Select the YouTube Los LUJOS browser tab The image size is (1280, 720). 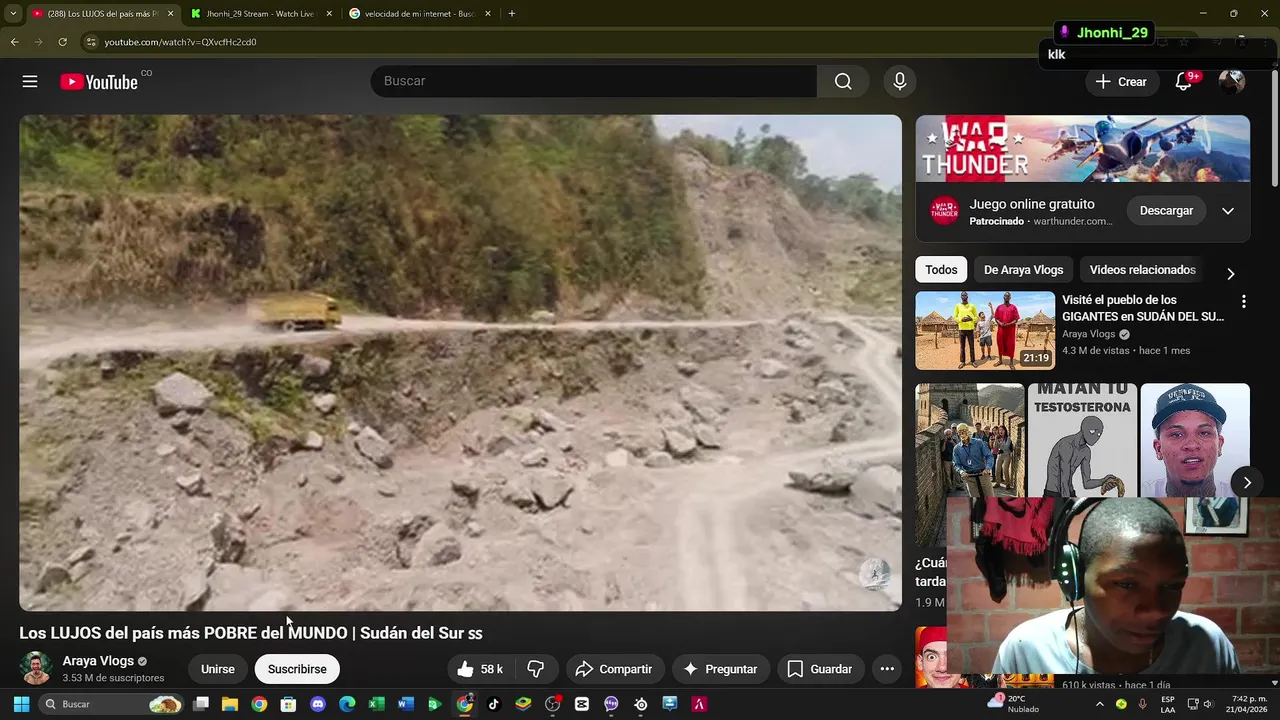tap(102, 14)
